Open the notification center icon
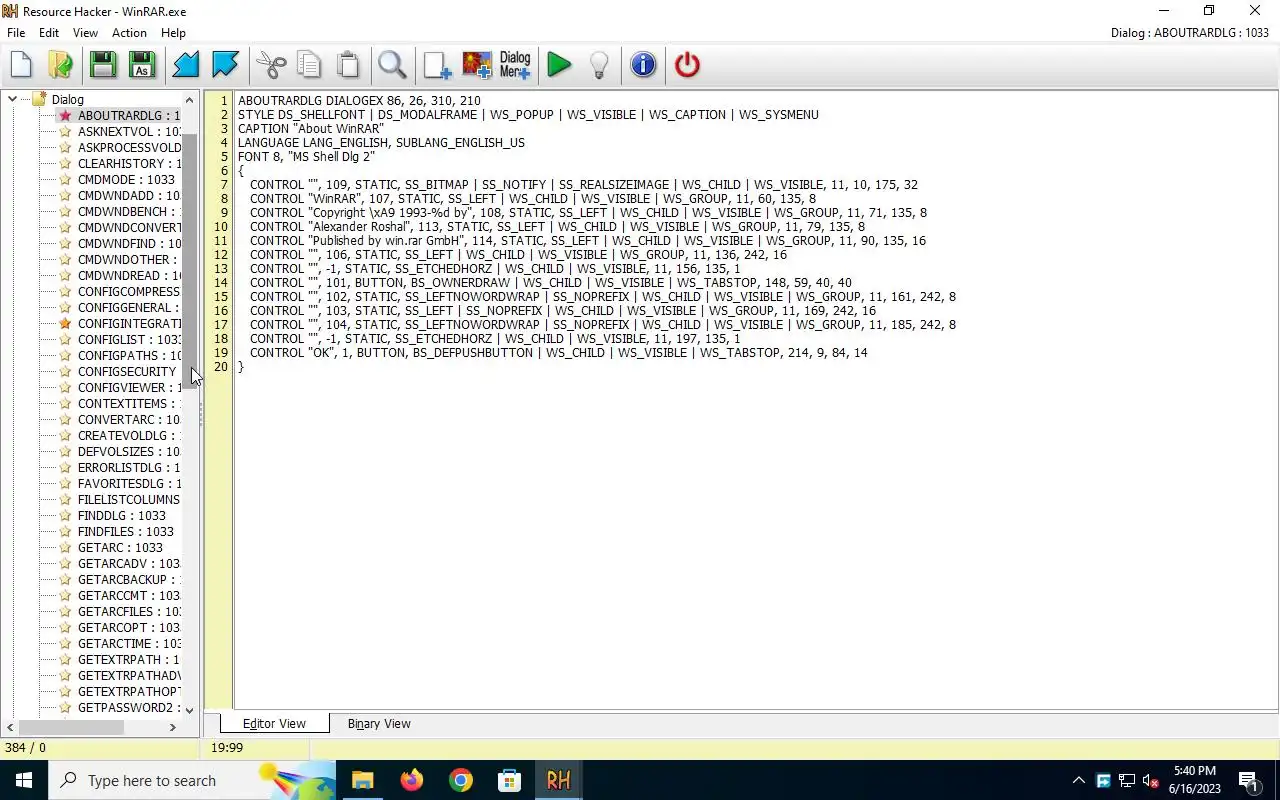1280x800 pixels. pyautogui.click(x=1249, y=780)
